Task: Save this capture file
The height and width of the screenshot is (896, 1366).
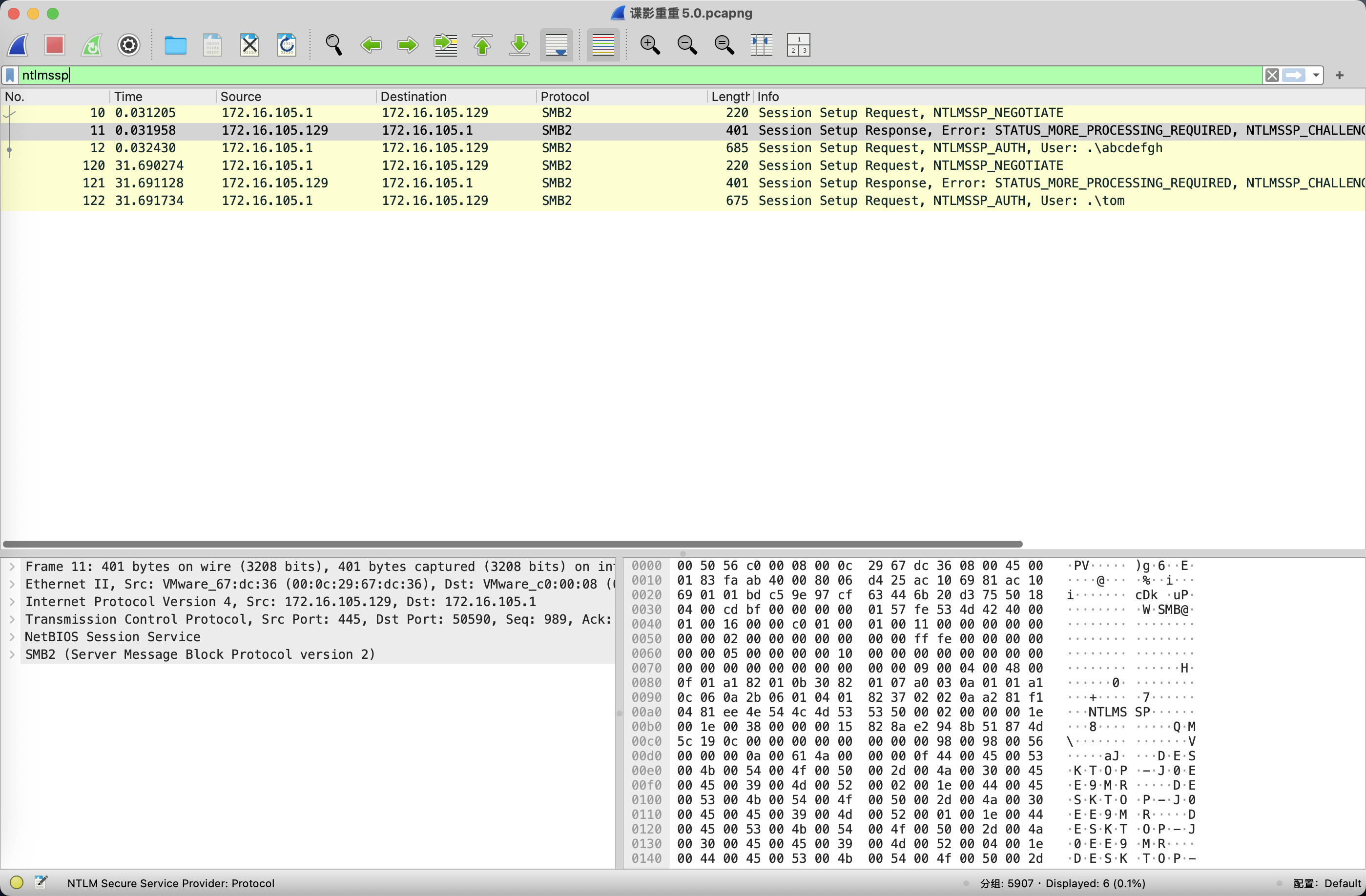Action: point(212,45)
